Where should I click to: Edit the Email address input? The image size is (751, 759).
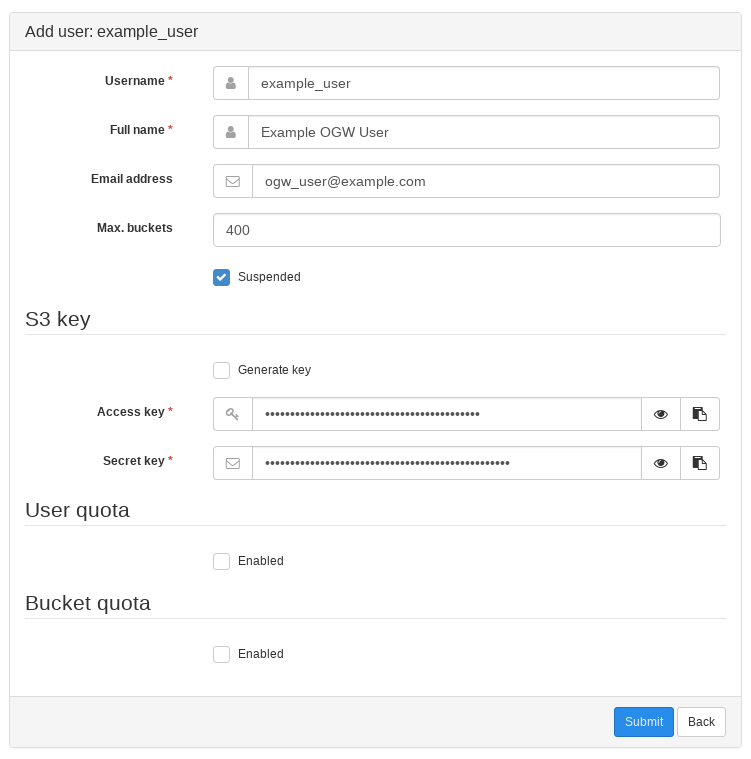(485, 181)
